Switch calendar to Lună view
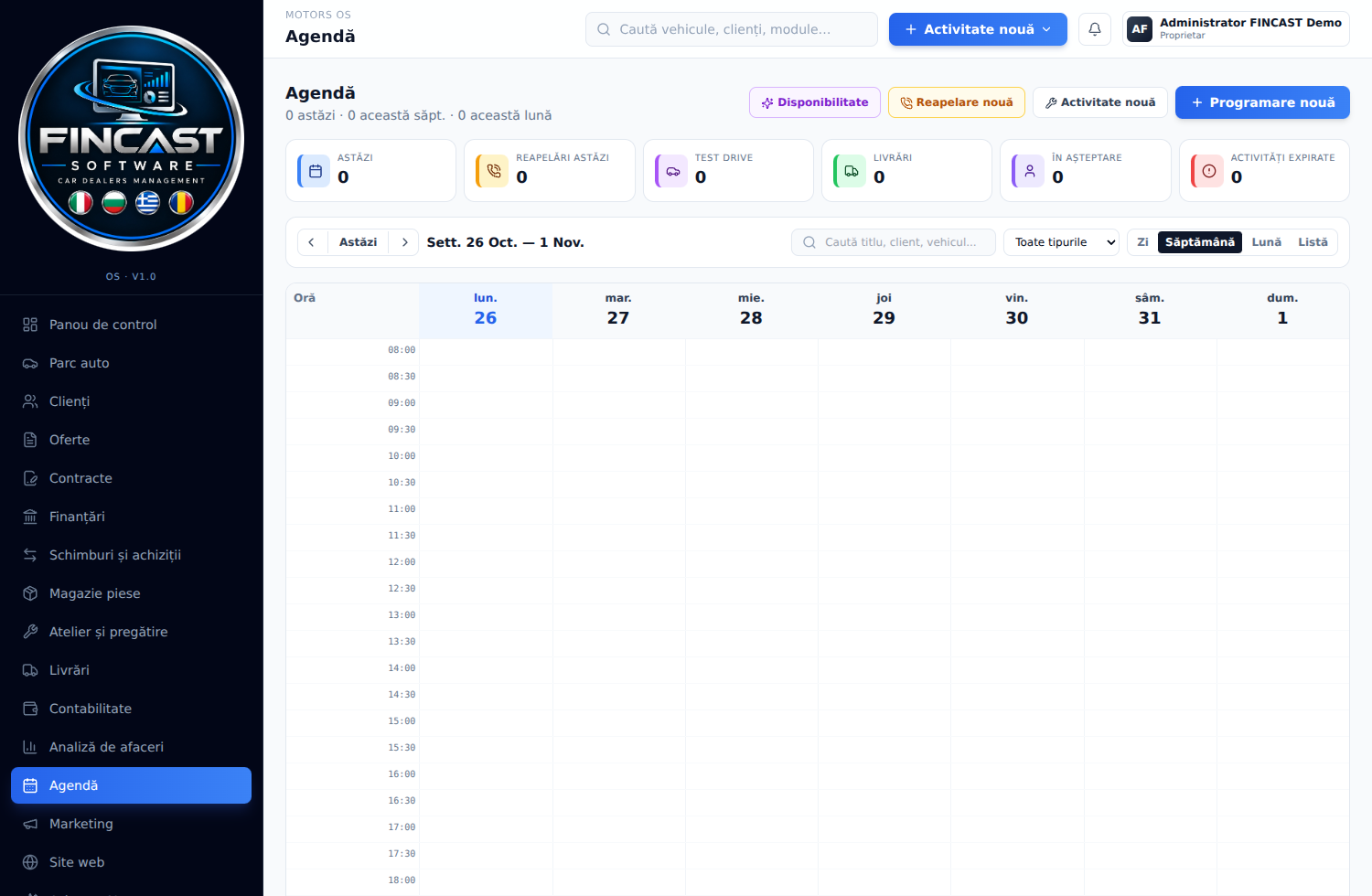 pos(1266,242)
